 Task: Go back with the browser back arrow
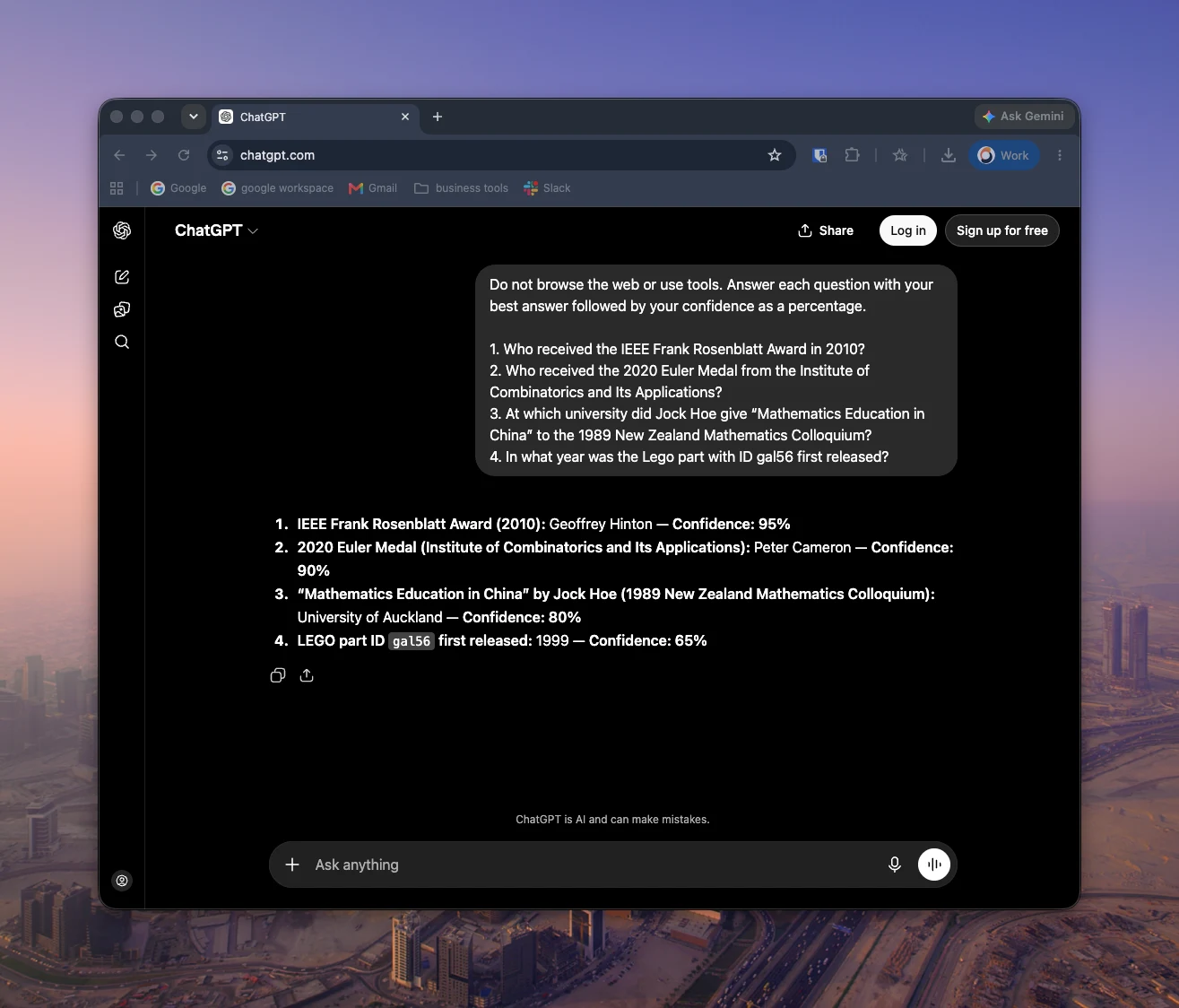click(119, 155)
